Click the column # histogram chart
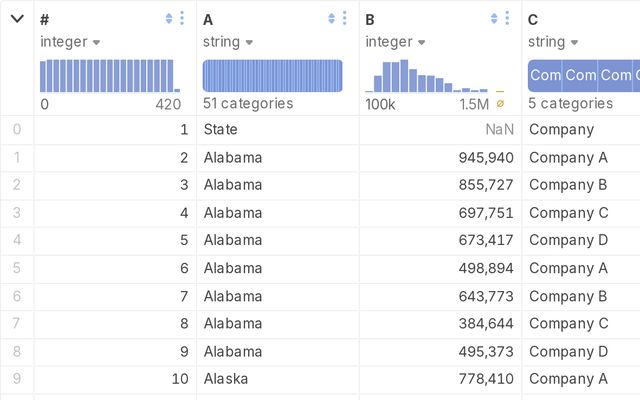The height and width of the screenshot is (400, 640). tap(110, 76)
